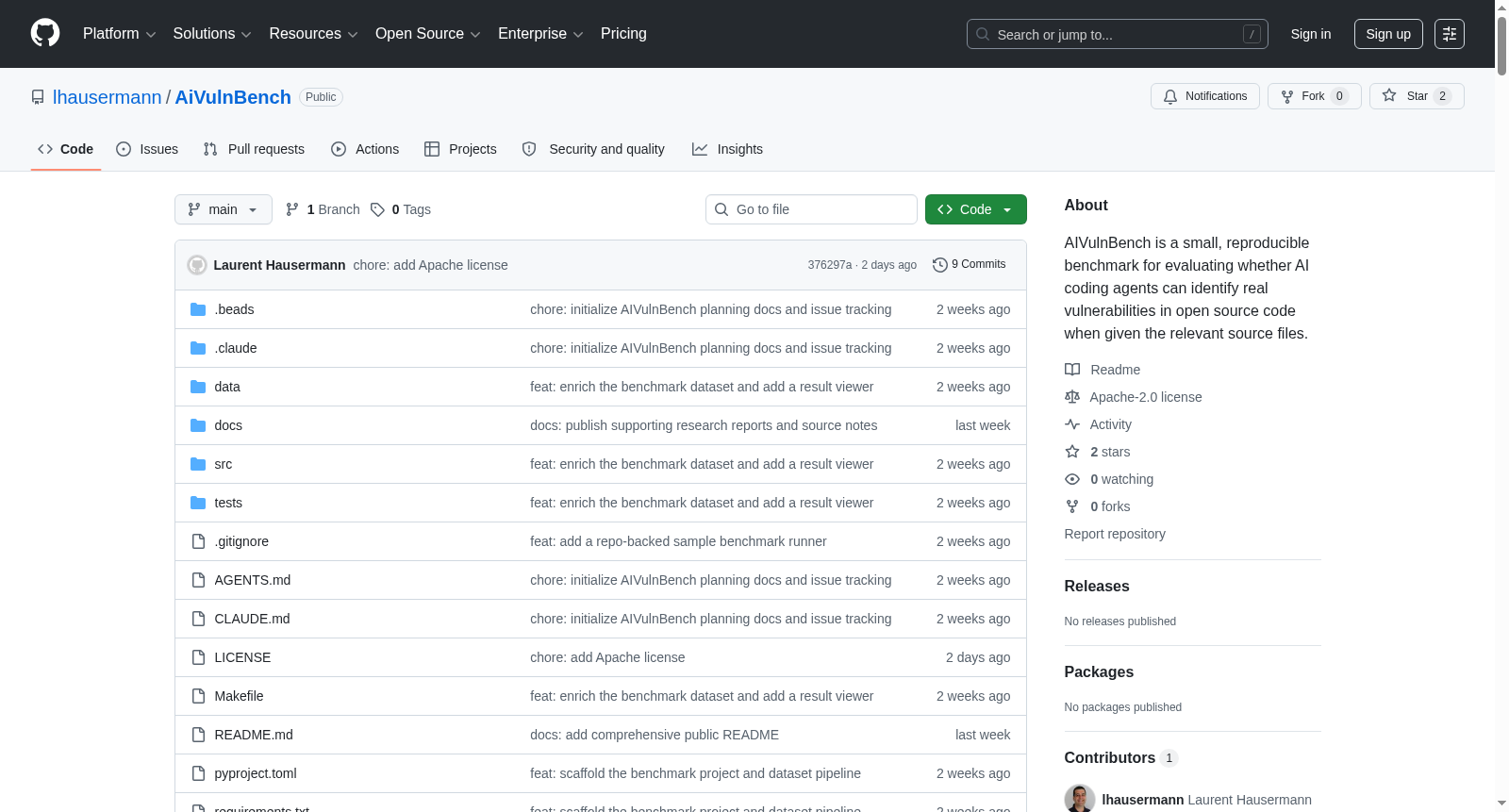The image size is (1509, 812).
Task: Focus the Go to file field
Action: (x=811, y=209)
